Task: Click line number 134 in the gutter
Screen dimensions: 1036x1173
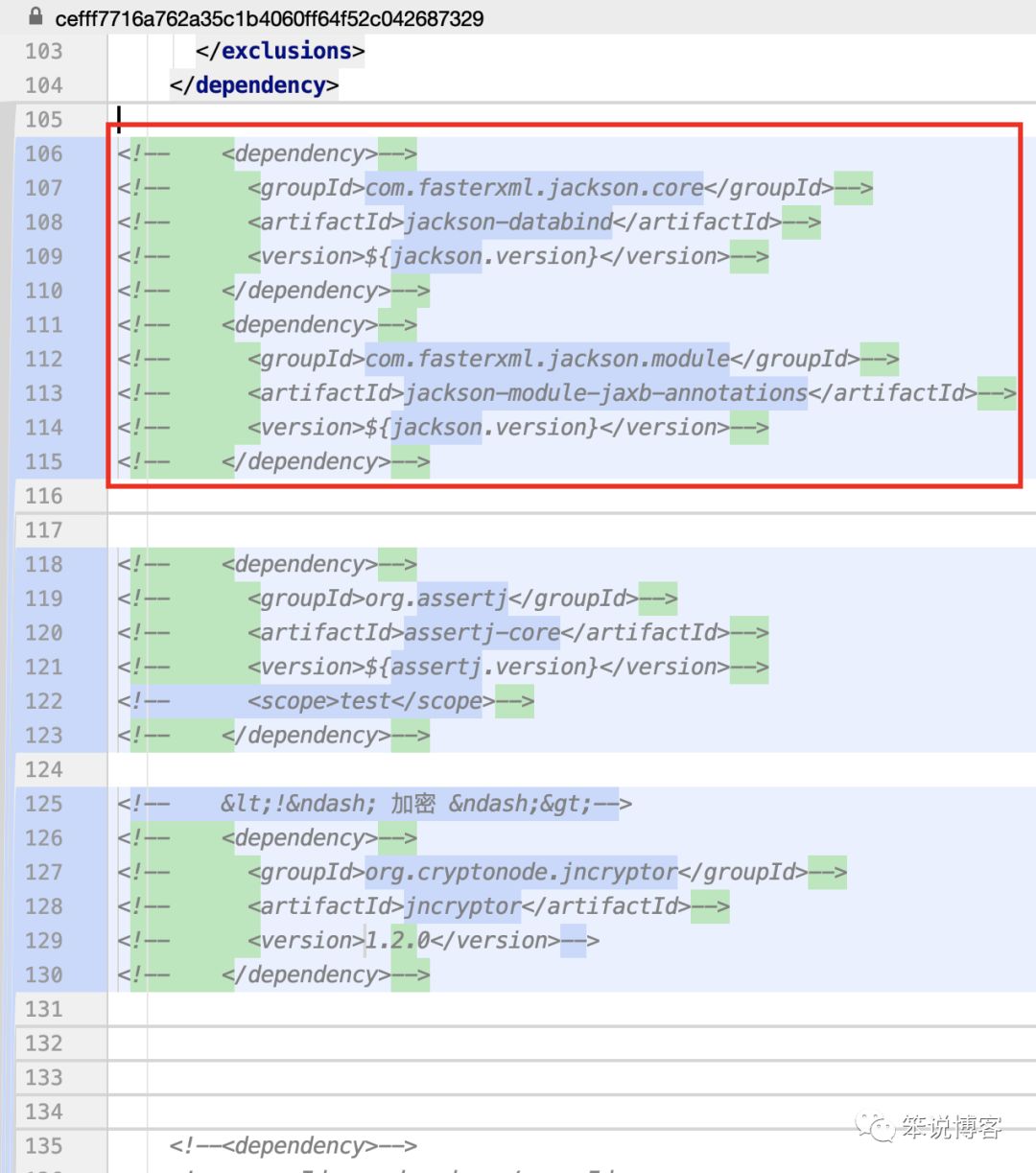Action: point(44,1112)
